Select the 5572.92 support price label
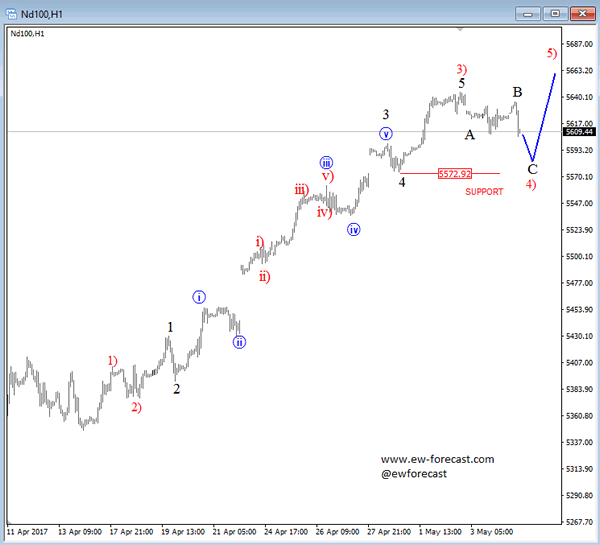 coord(455,174)
